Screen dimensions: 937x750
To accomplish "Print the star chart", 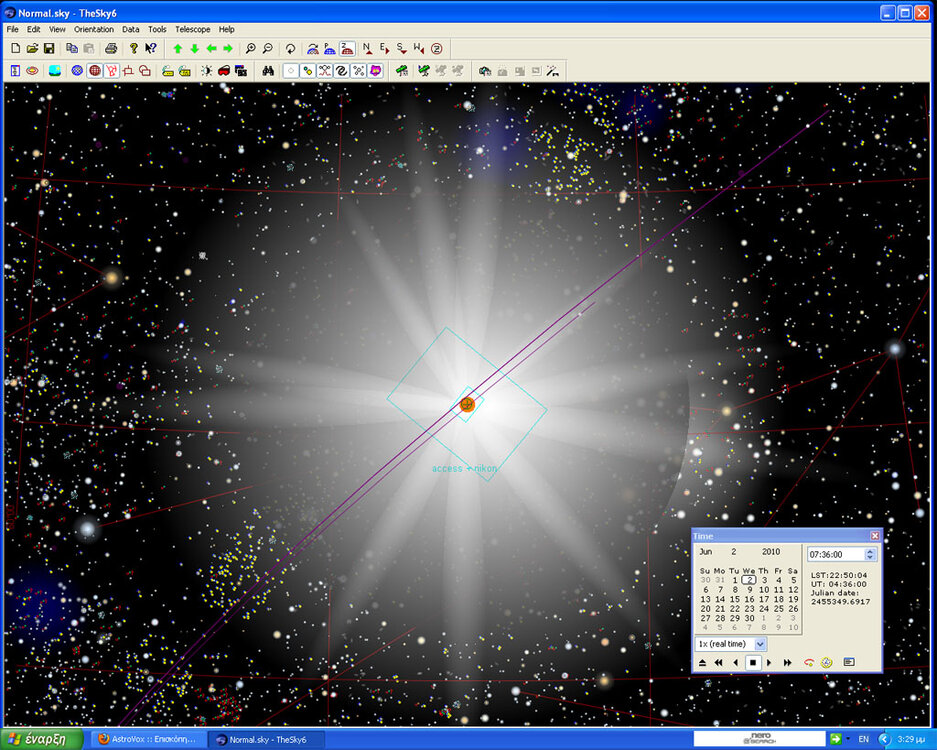I will [x=110, y=48].
